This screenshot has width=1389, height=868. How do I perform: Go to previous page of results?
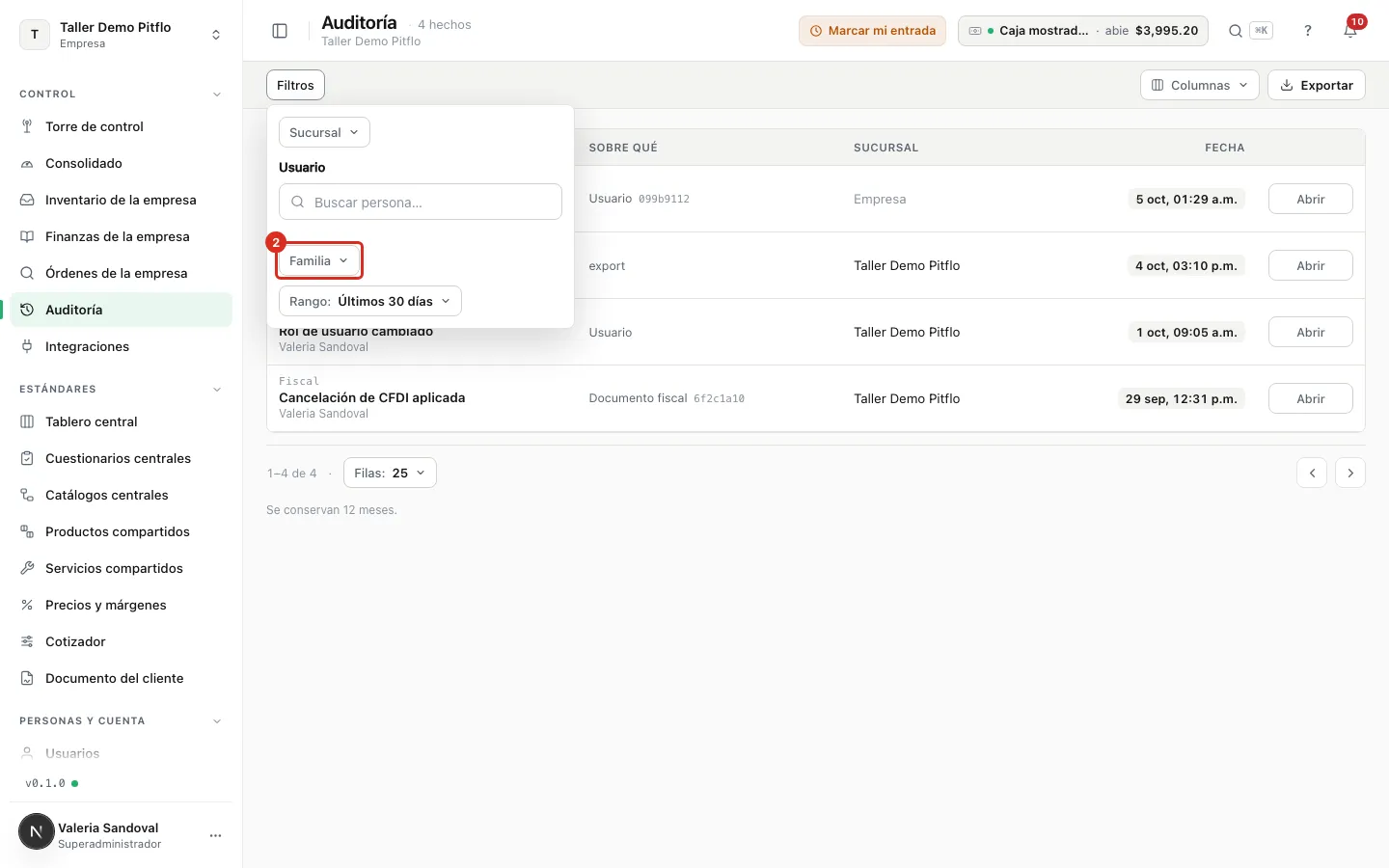(x=1312, y=473)
